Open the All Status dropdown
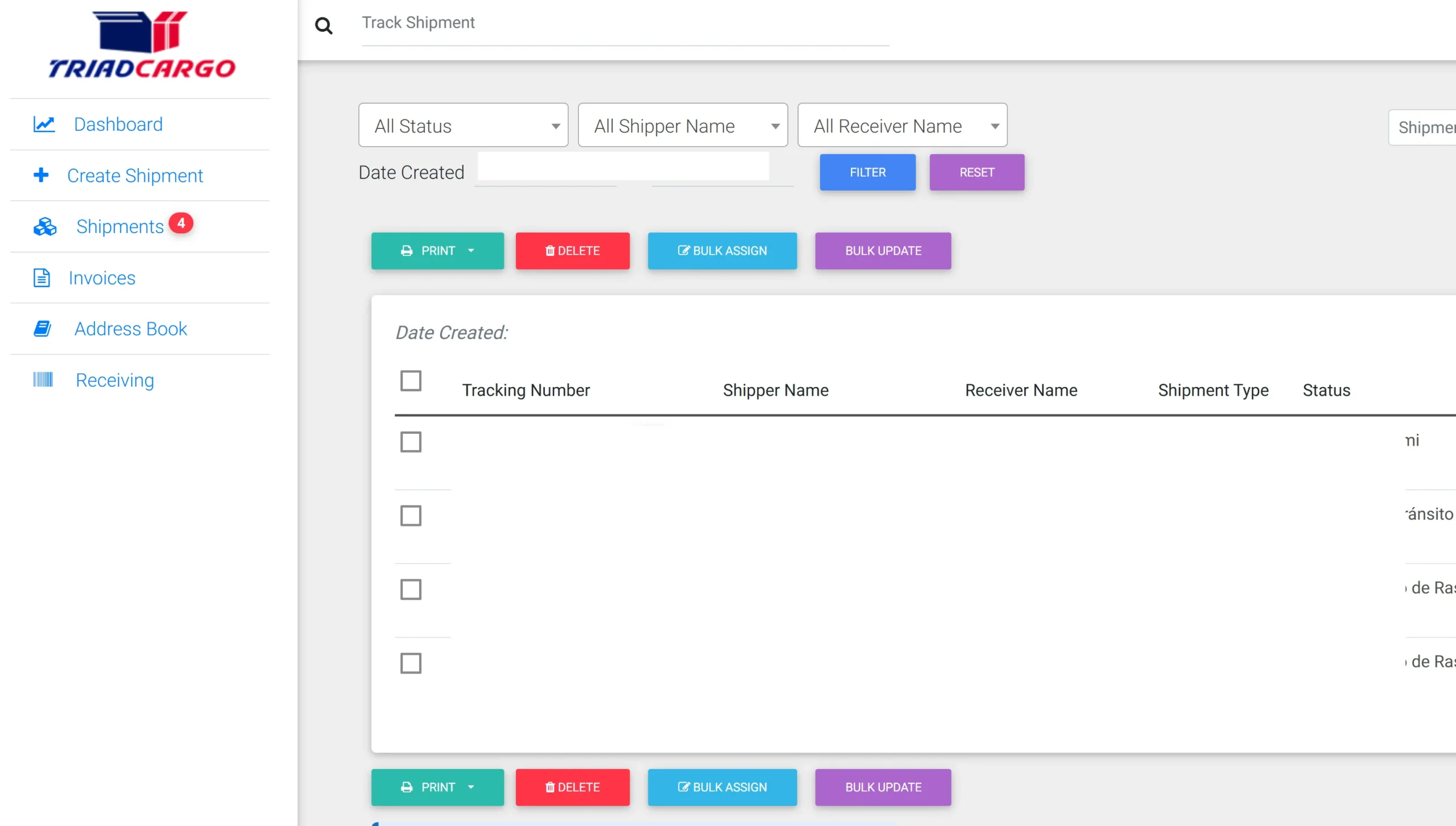The width and height of the screenshot is (1456, 826). [463, 125]
